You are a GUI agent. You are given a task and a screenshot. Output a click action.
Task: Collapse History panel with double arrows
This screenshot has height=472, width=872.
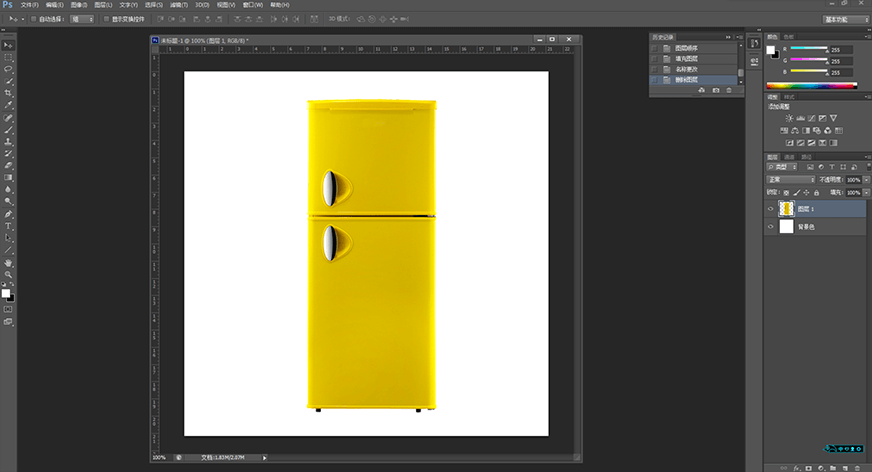(x=728, y=37)
